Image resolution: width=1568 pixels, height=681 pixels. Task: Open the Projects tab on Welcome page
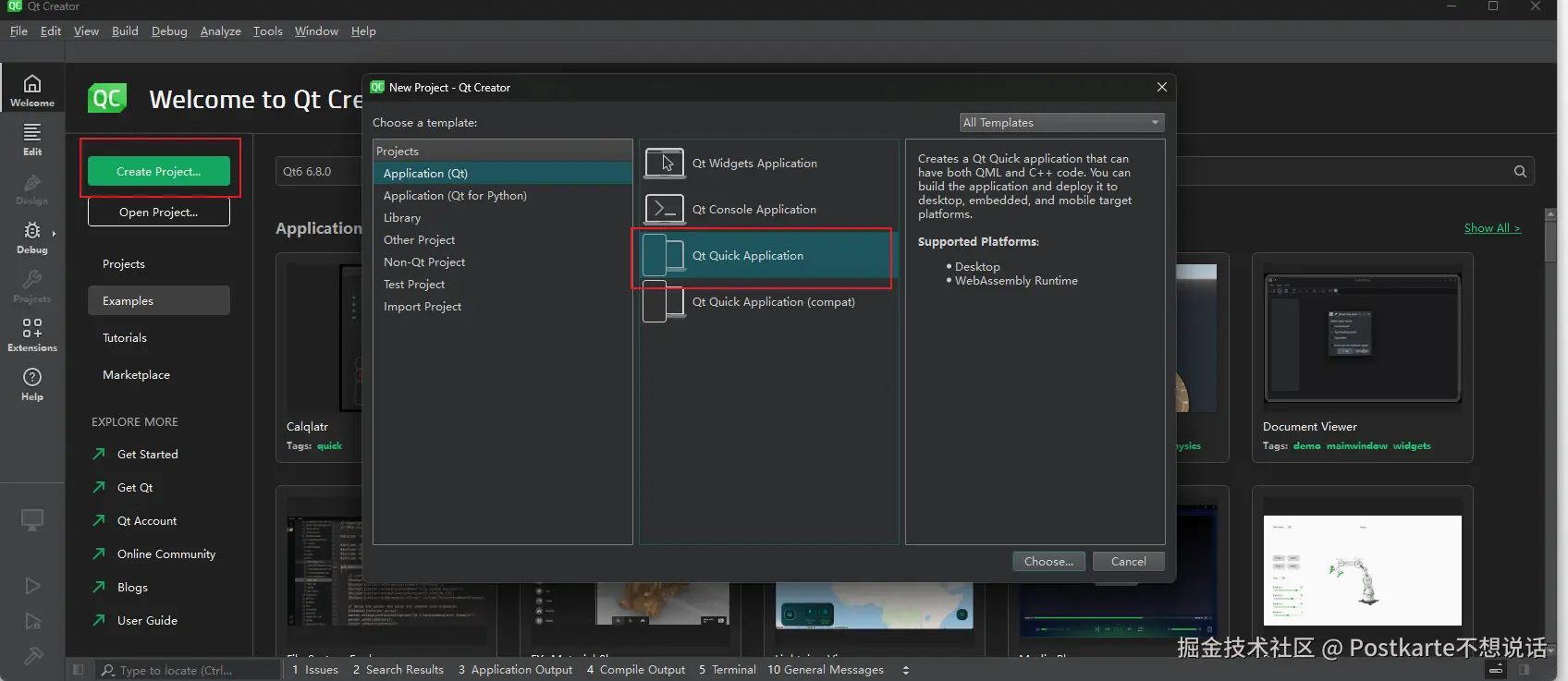click(159, 263)
